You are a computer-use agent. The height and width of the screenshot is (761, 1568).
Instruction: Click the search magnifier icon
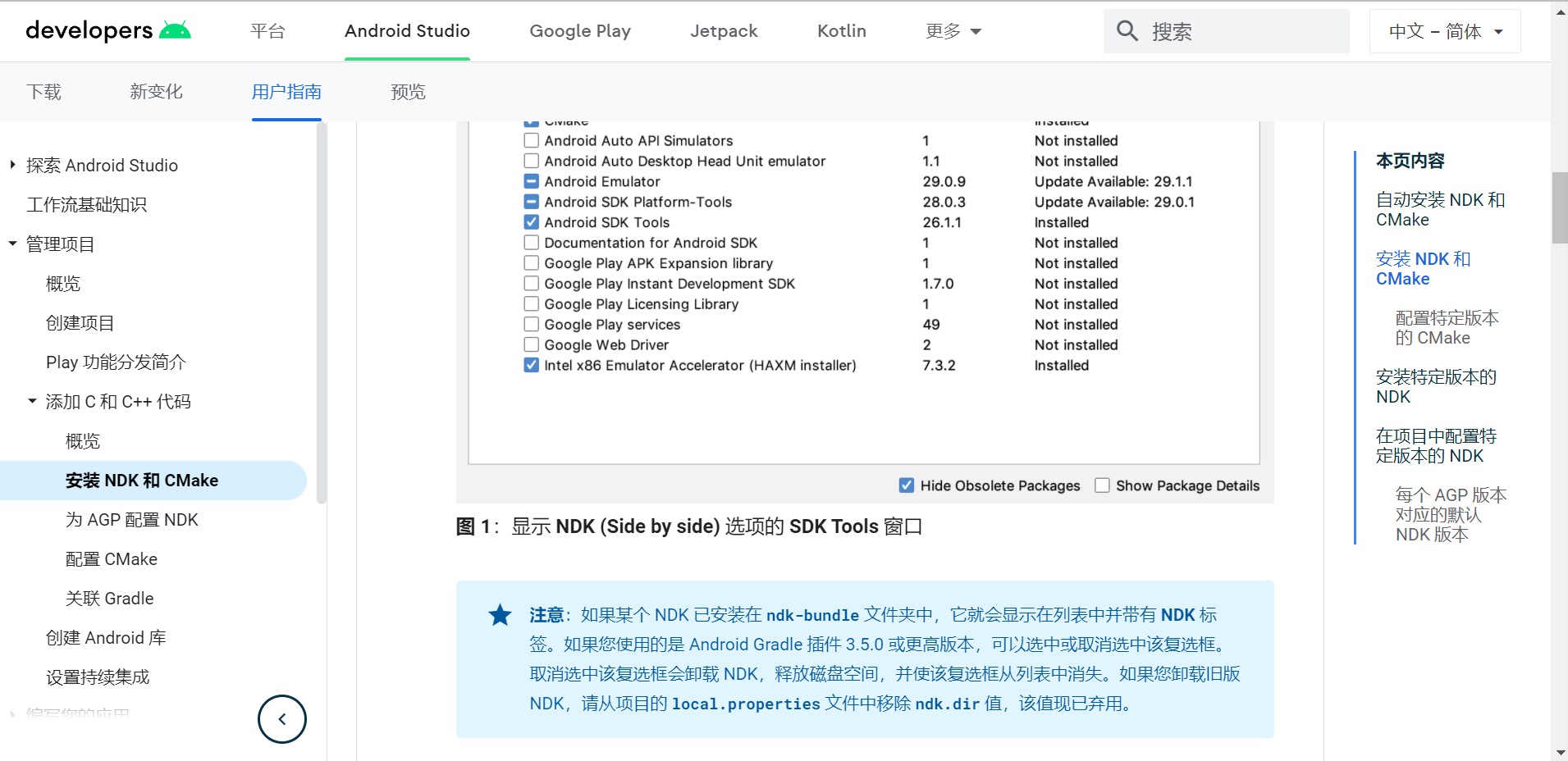coord(1127,31)
